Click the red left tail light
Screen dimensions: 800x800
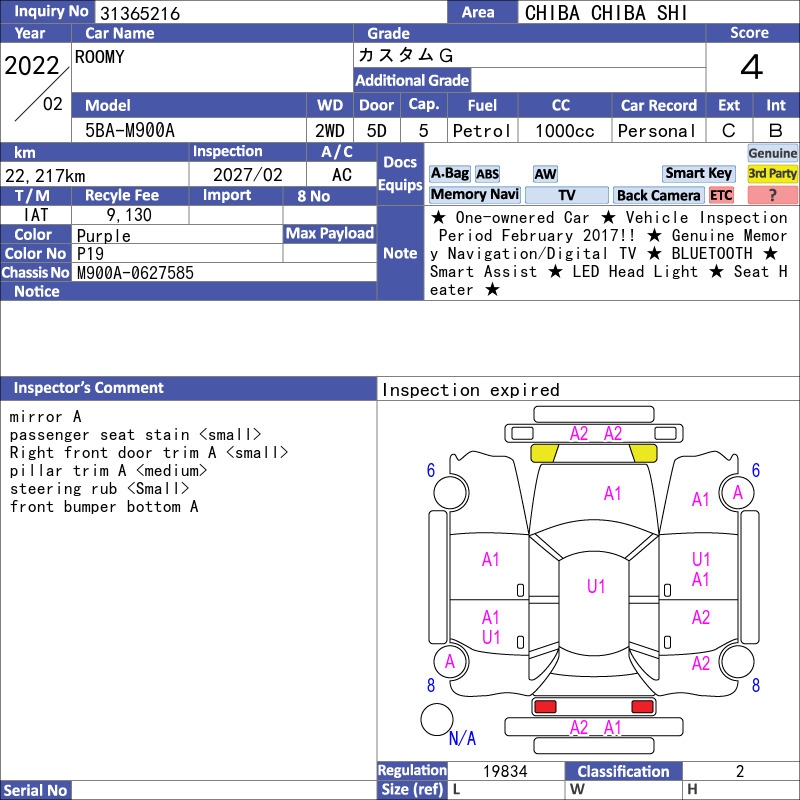point(544,707)
